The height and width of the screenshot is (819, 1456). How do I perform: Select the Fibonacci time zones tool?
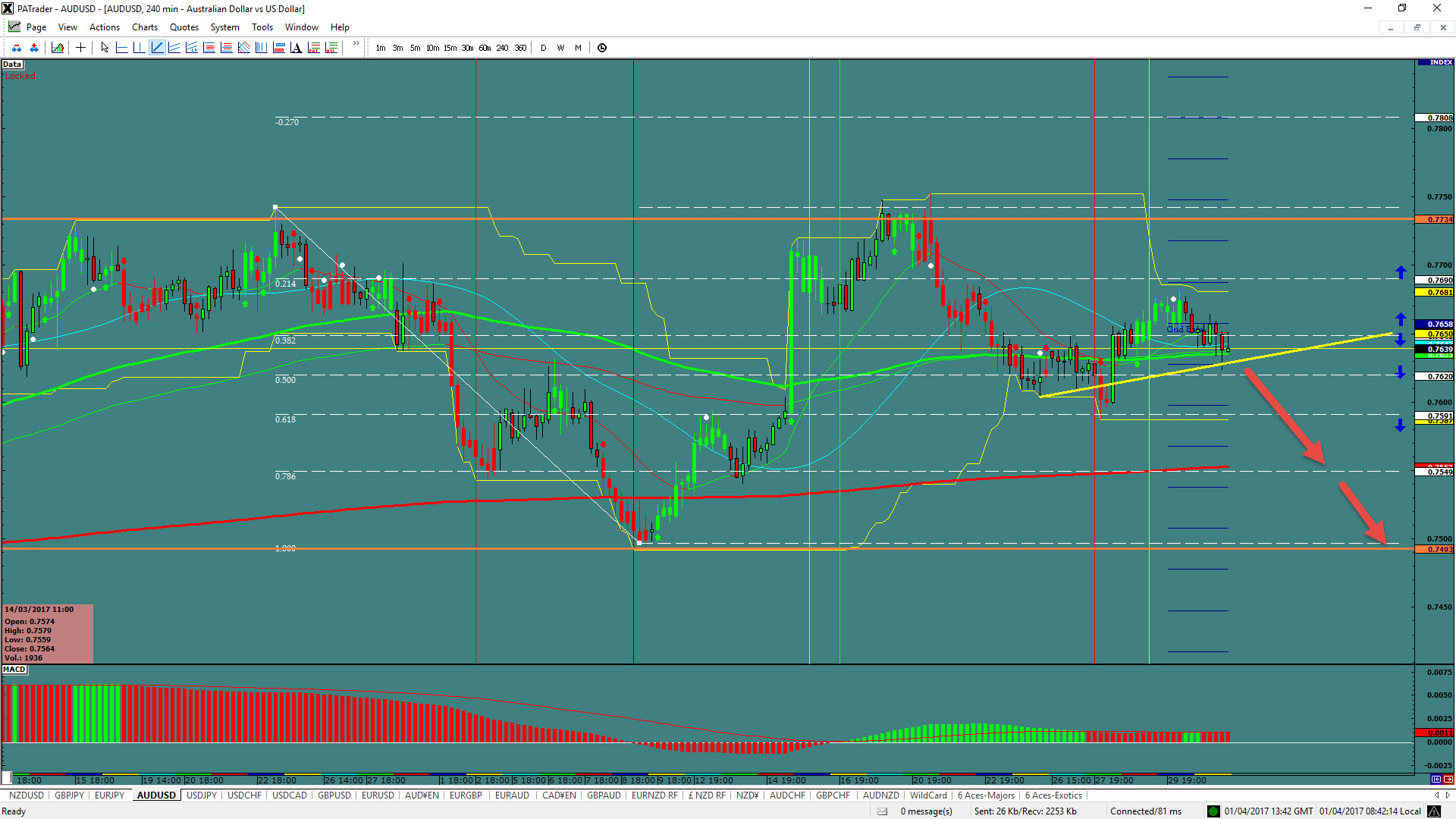click(x=262, y=48)
